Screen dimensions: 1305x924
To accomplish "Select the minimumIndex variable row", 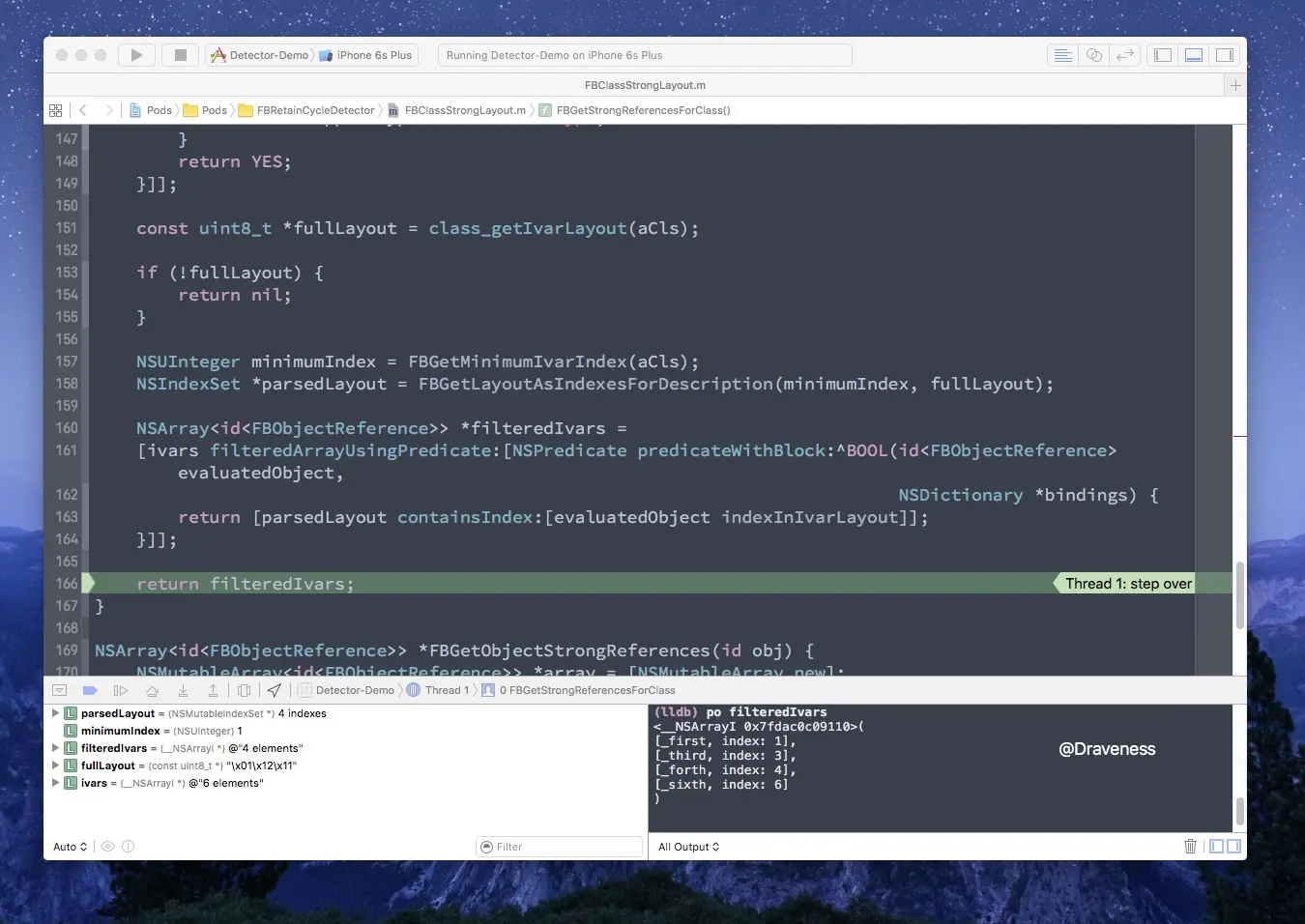I will point(345,731).
